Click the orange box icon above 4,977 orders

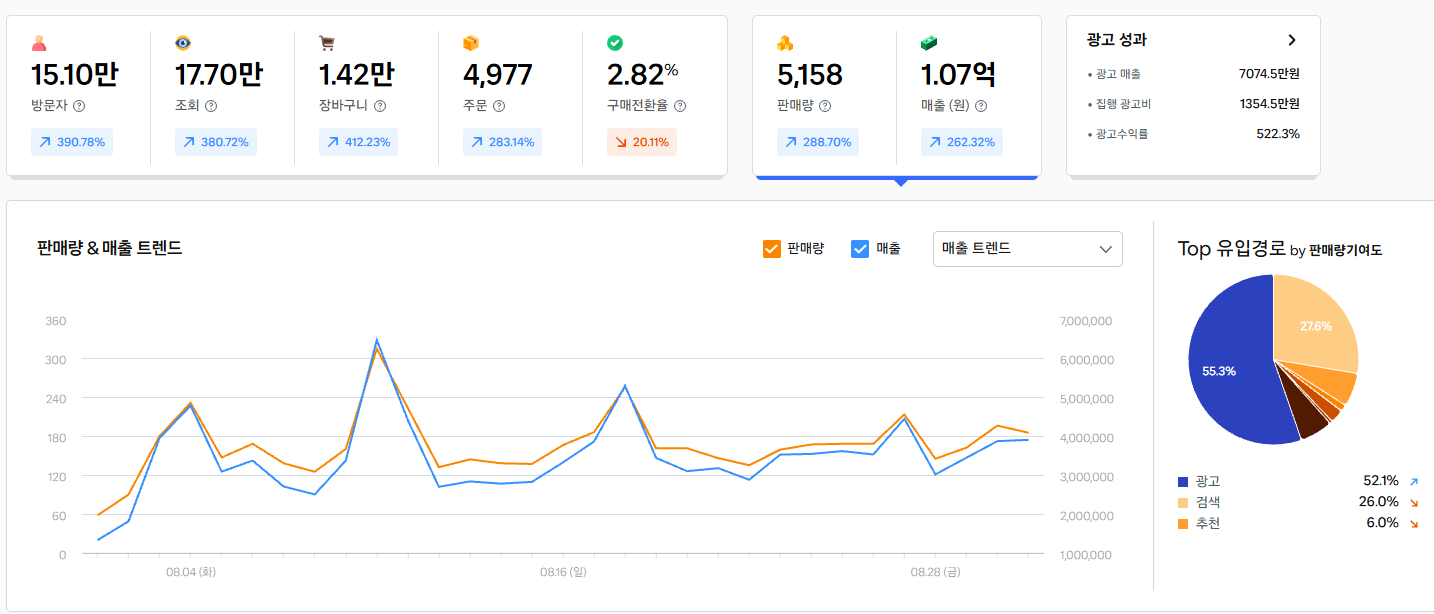(471, 43)
